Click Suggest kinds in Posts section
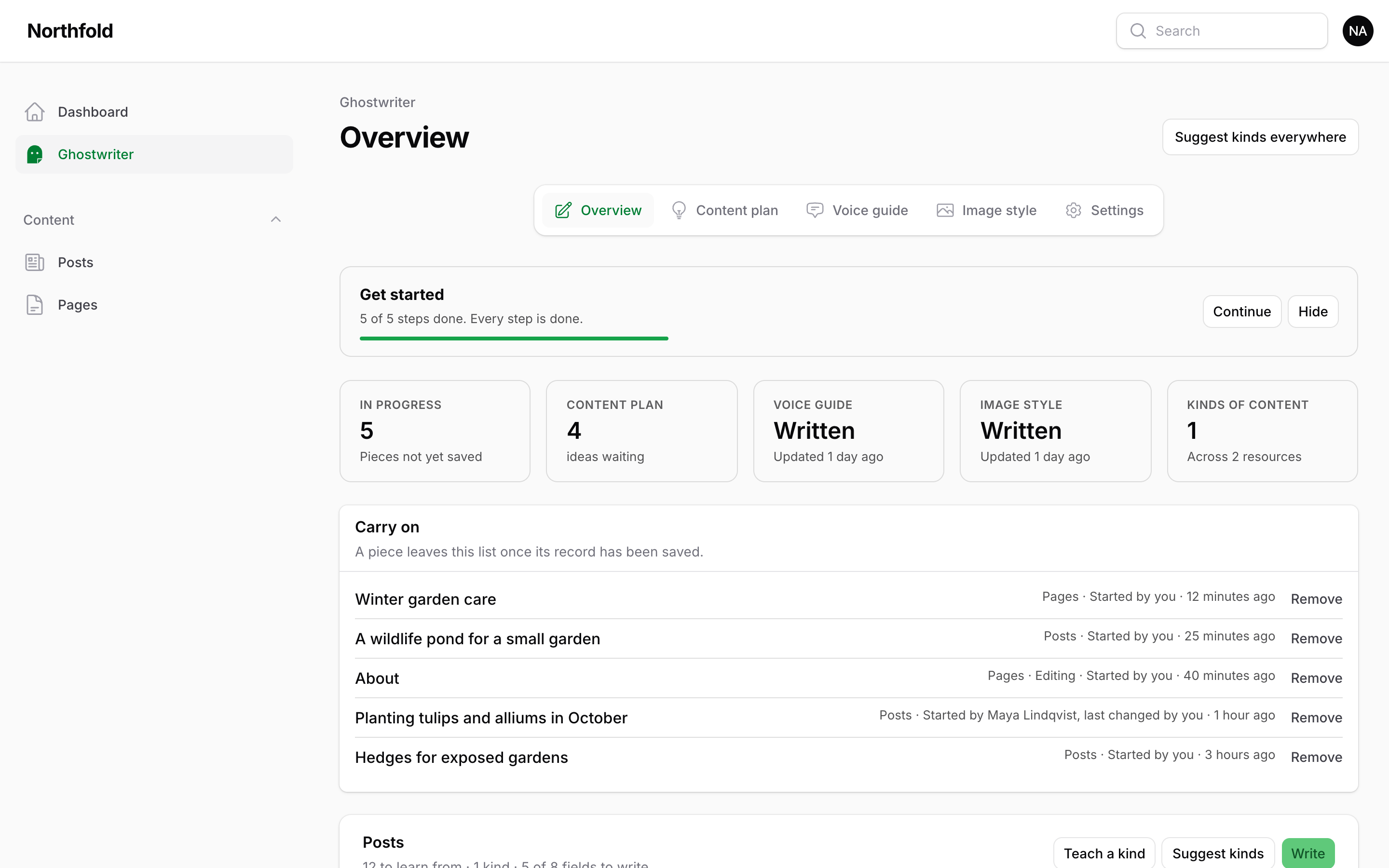This screenshot has height=868, width=1389. pyautogui.click(x=1217, y=853)
